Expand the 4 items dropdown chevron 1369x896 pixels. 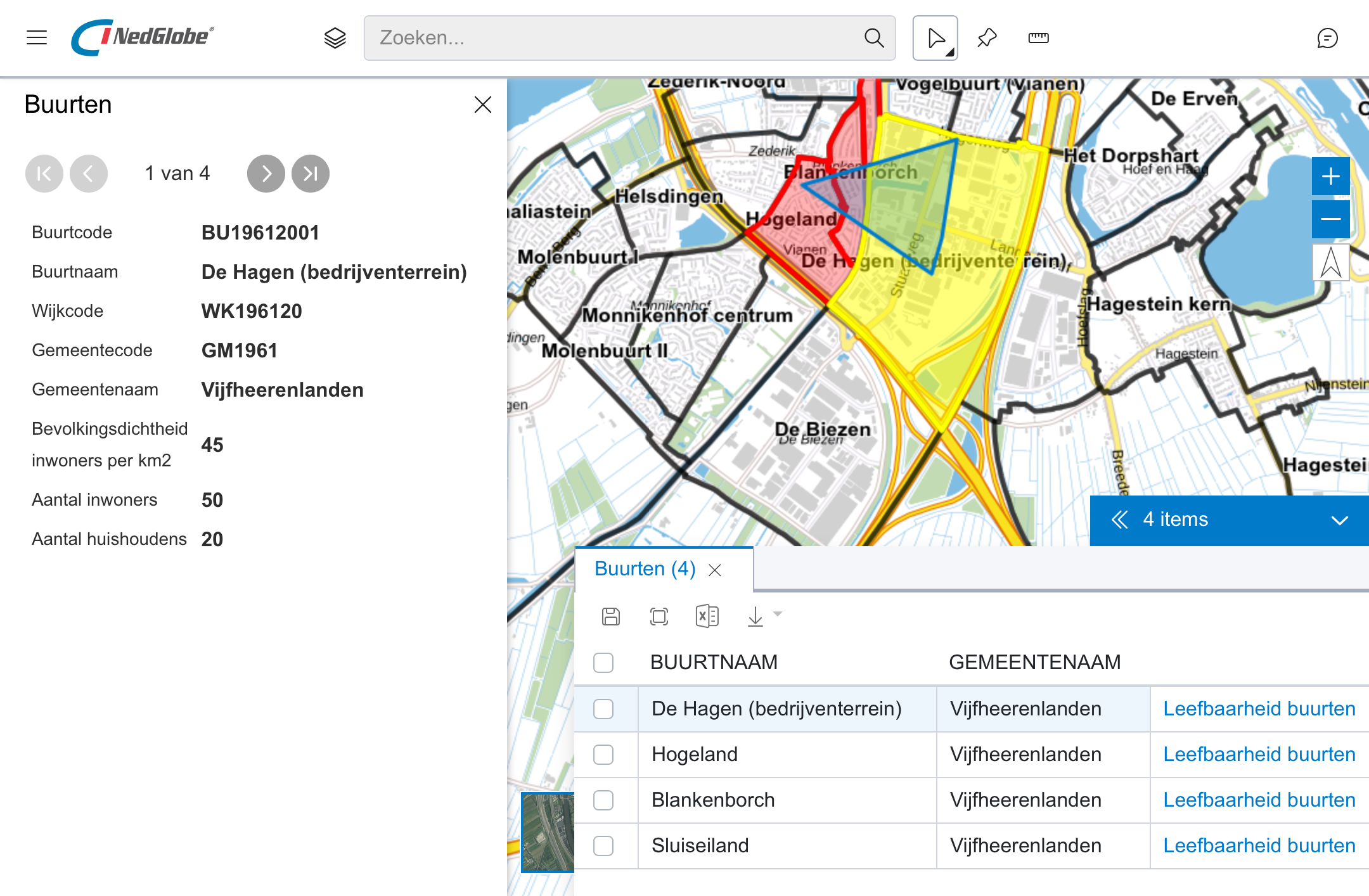(1339, 520)
